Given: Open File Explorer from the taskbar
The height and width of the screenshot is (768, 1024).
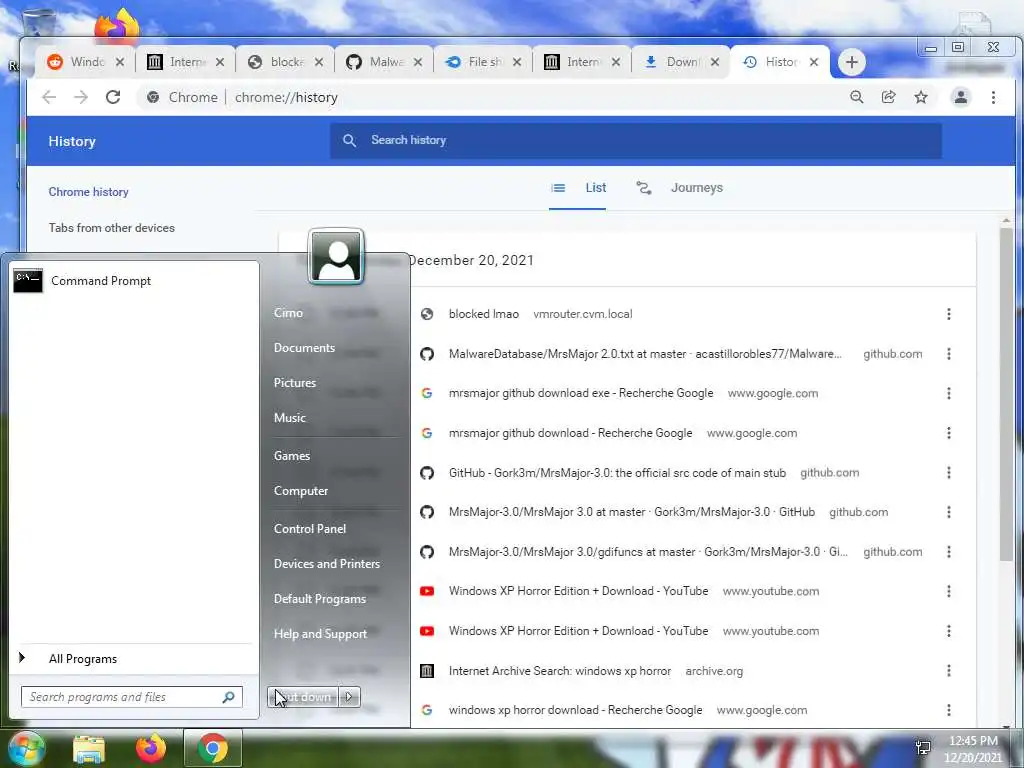Looking at the screenshot, I should click(x=89, y=749).
